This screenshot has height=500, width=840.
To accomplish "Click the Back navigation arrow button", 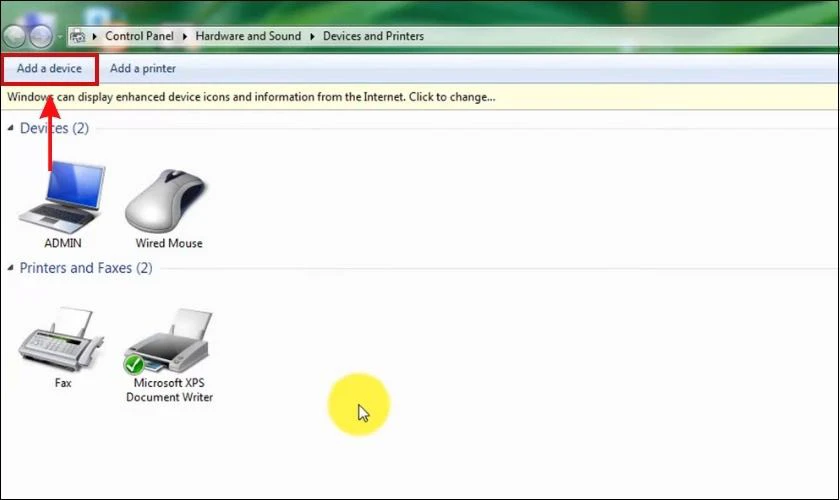I will click(14, 36).
